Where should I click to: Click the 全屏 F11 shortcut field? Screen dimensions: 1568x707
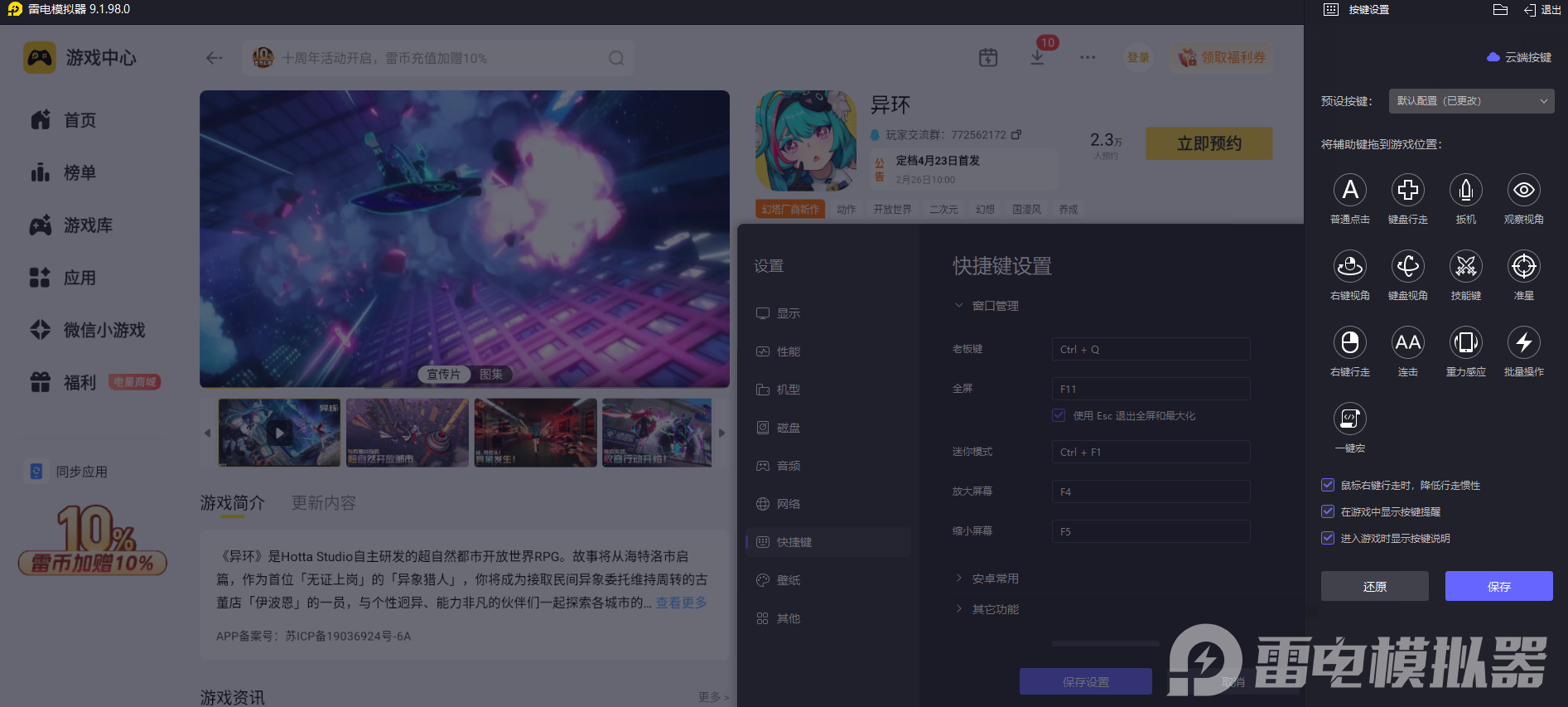[x=1151, y=389]
